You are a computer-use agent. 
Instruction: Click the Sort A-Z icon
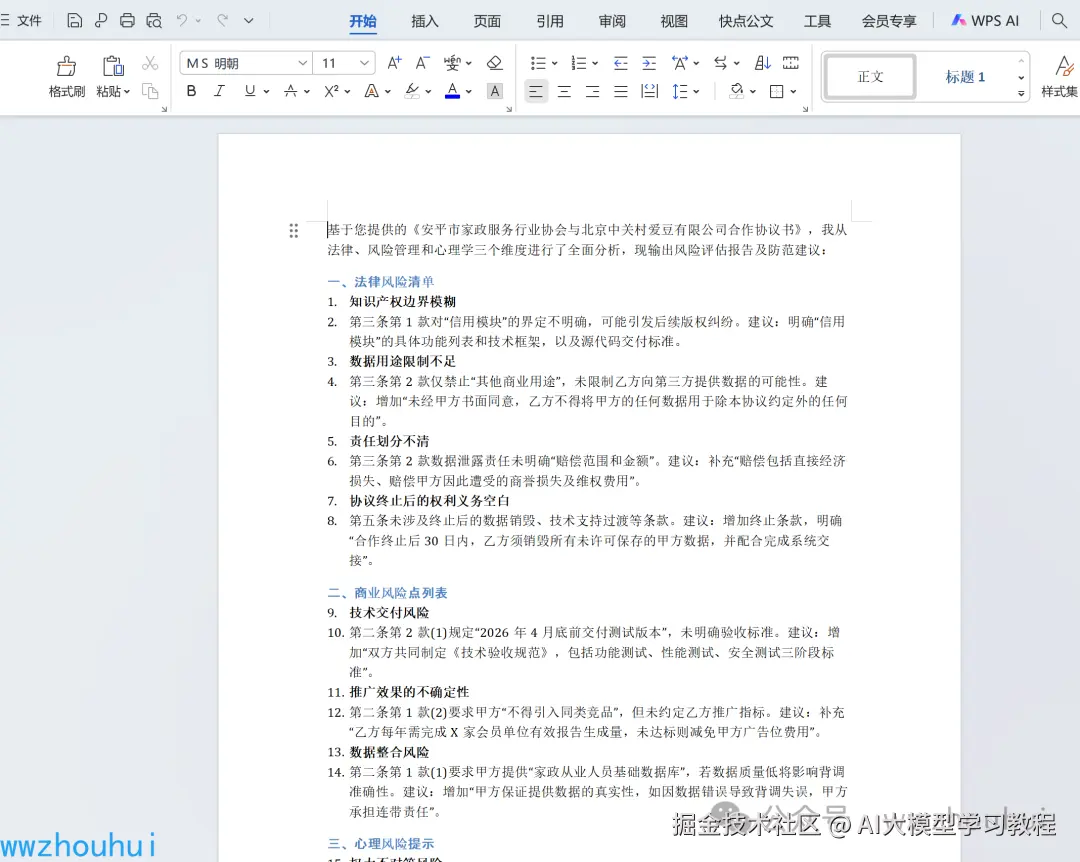click(x=762, y=63)
